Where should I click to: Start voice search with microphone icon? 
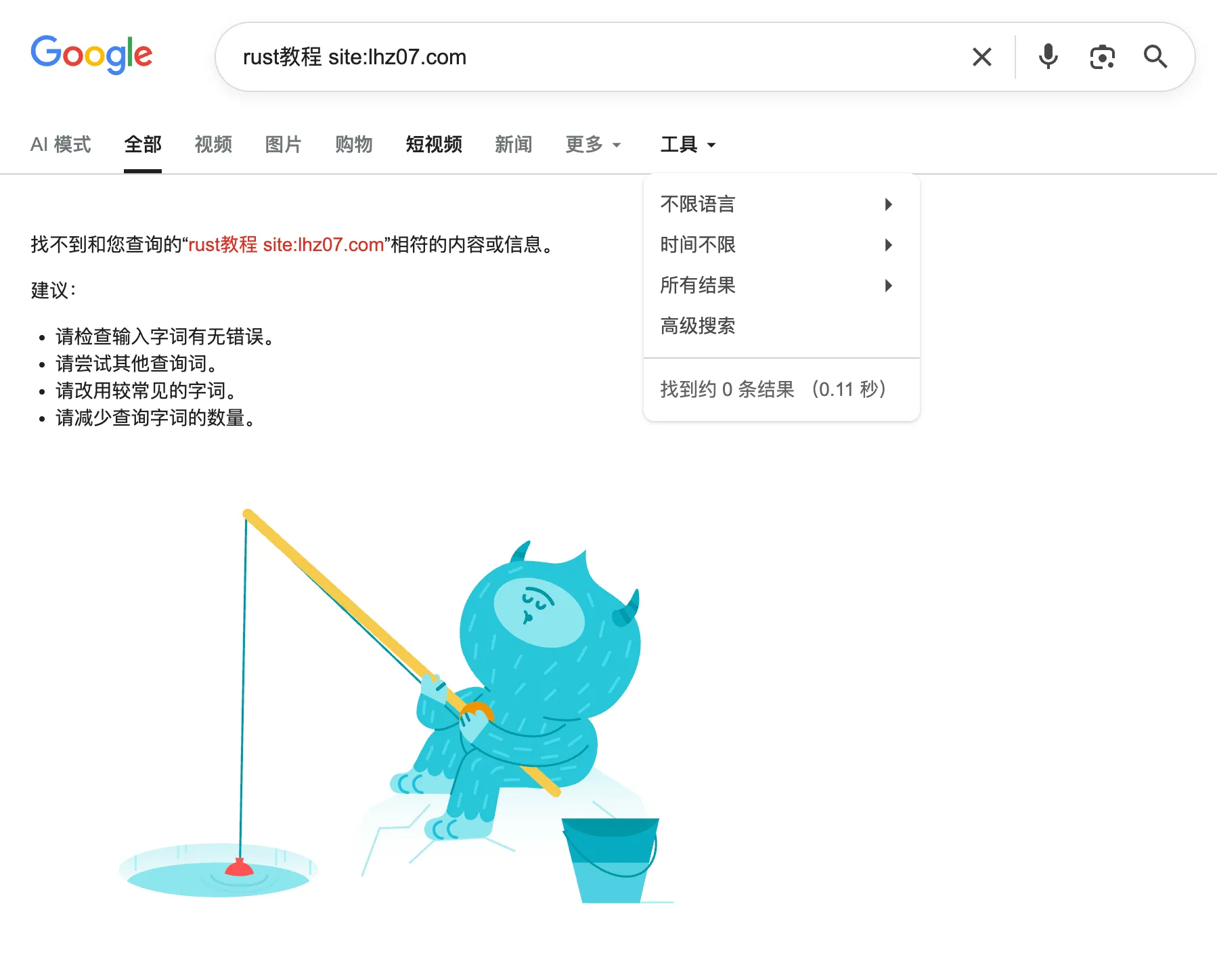pyautogui.click(x=1048, y=57)
